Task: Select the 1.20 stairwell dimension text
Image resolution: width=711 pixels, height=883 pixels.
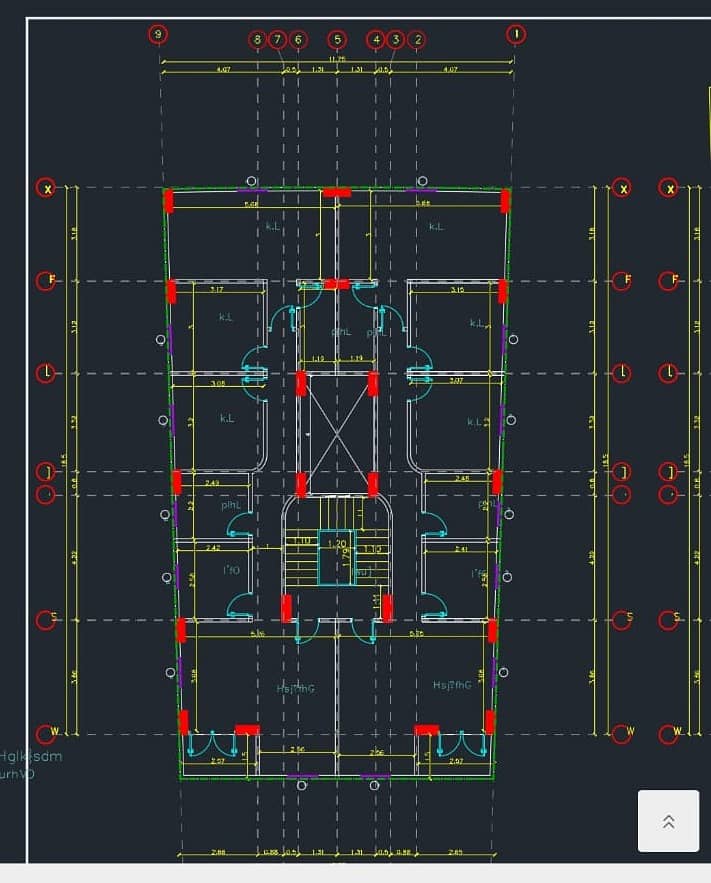Action: click(337, 544)
